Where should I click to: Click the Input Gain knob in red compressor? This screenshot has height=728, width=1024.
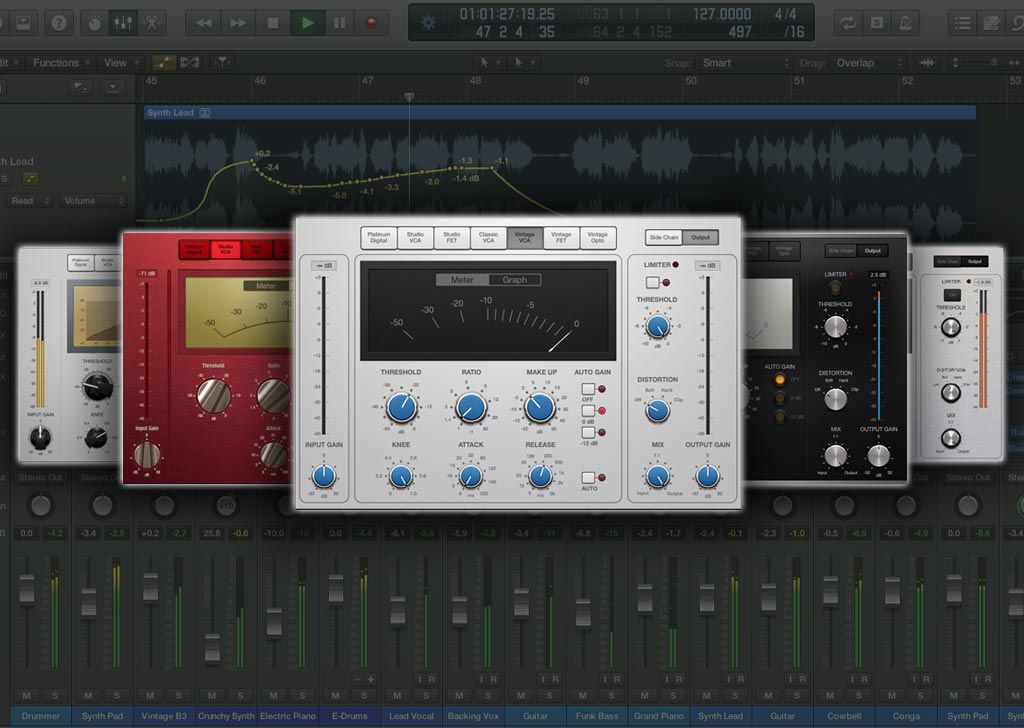147,455
